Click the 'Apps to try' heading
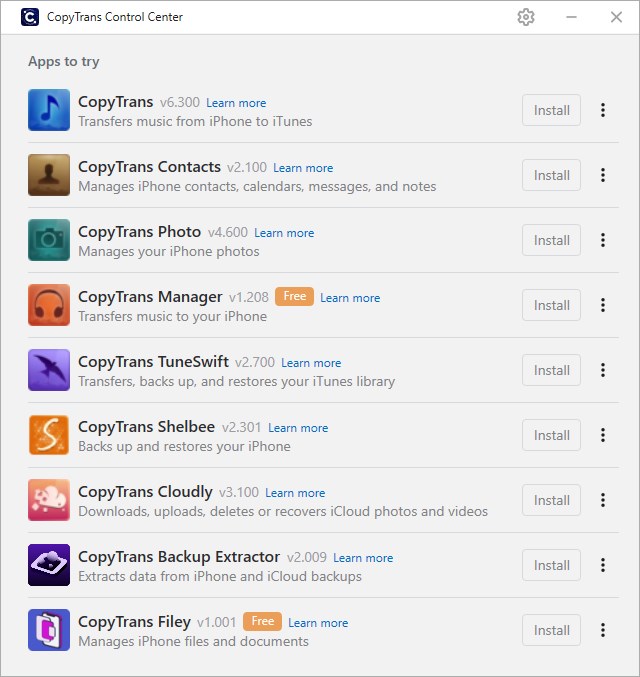The image size is (640, 677). tap(64, 61)
